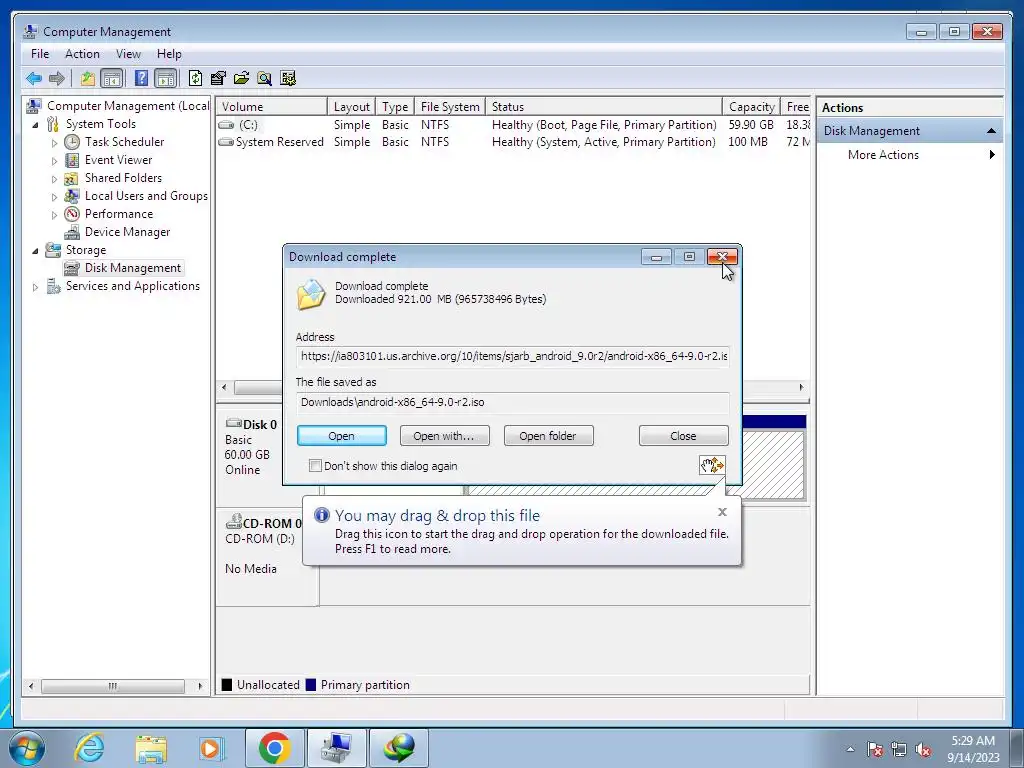Select Disk Management in the tree
This screenshot has height=768, width=1024.
coord(133,268)
